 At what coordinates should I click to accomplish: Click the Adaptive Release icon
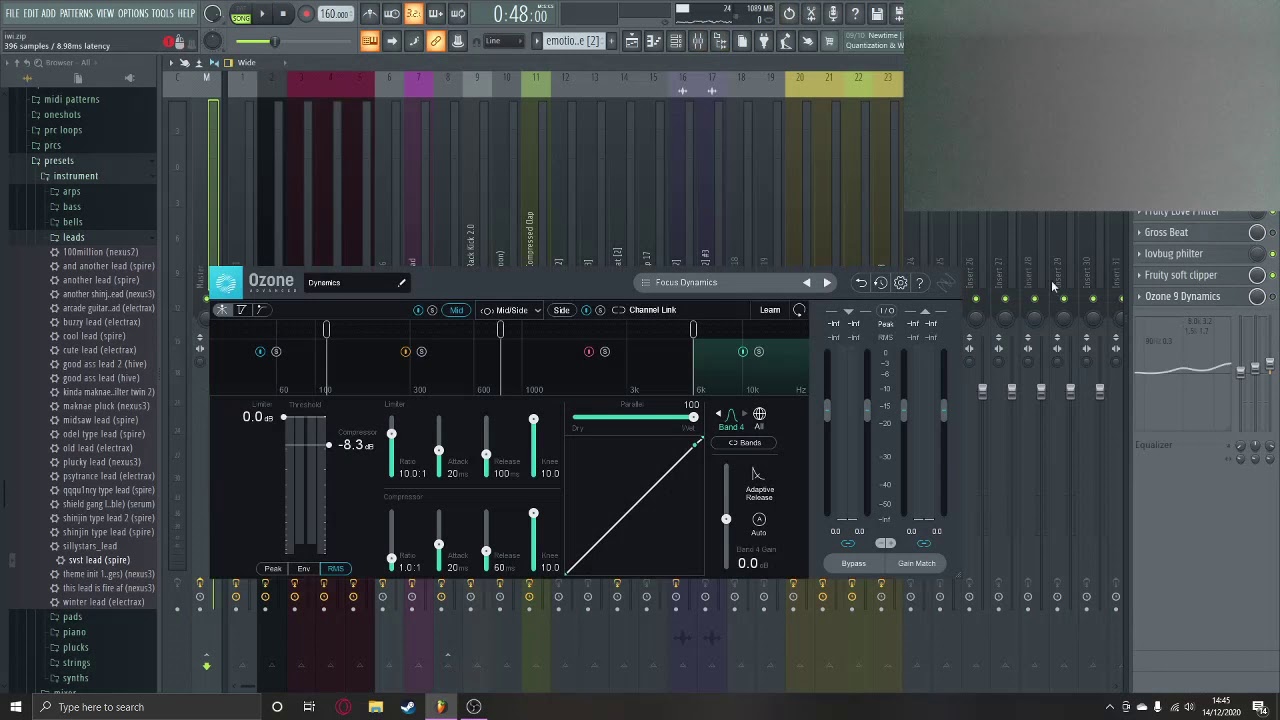tap(758, 475)
